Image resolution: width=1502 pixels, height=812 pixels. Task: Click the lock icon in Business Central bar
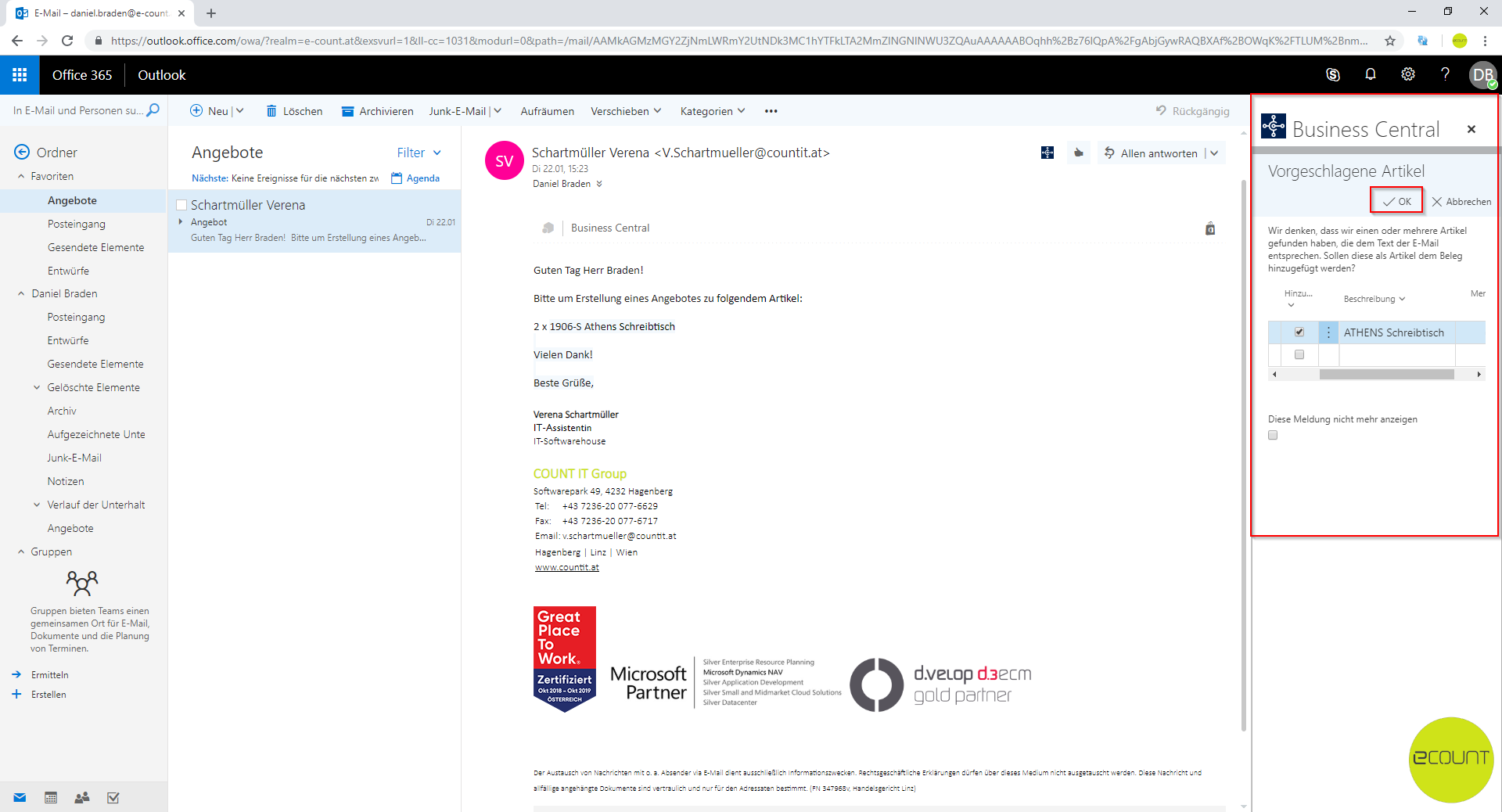[1210, 228]
